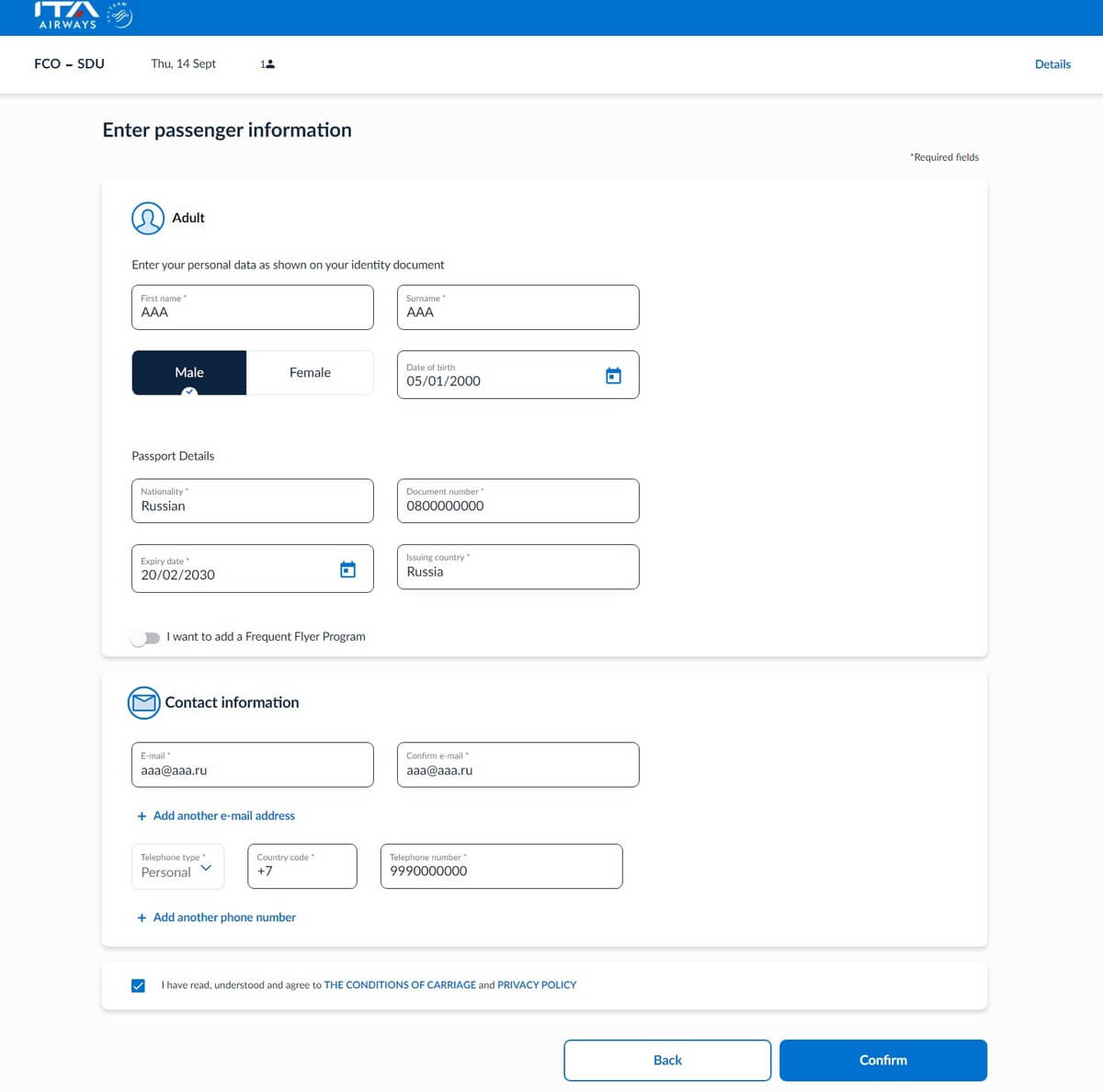Click the Adult passenger avatar icon

click(x=148, y=218)
